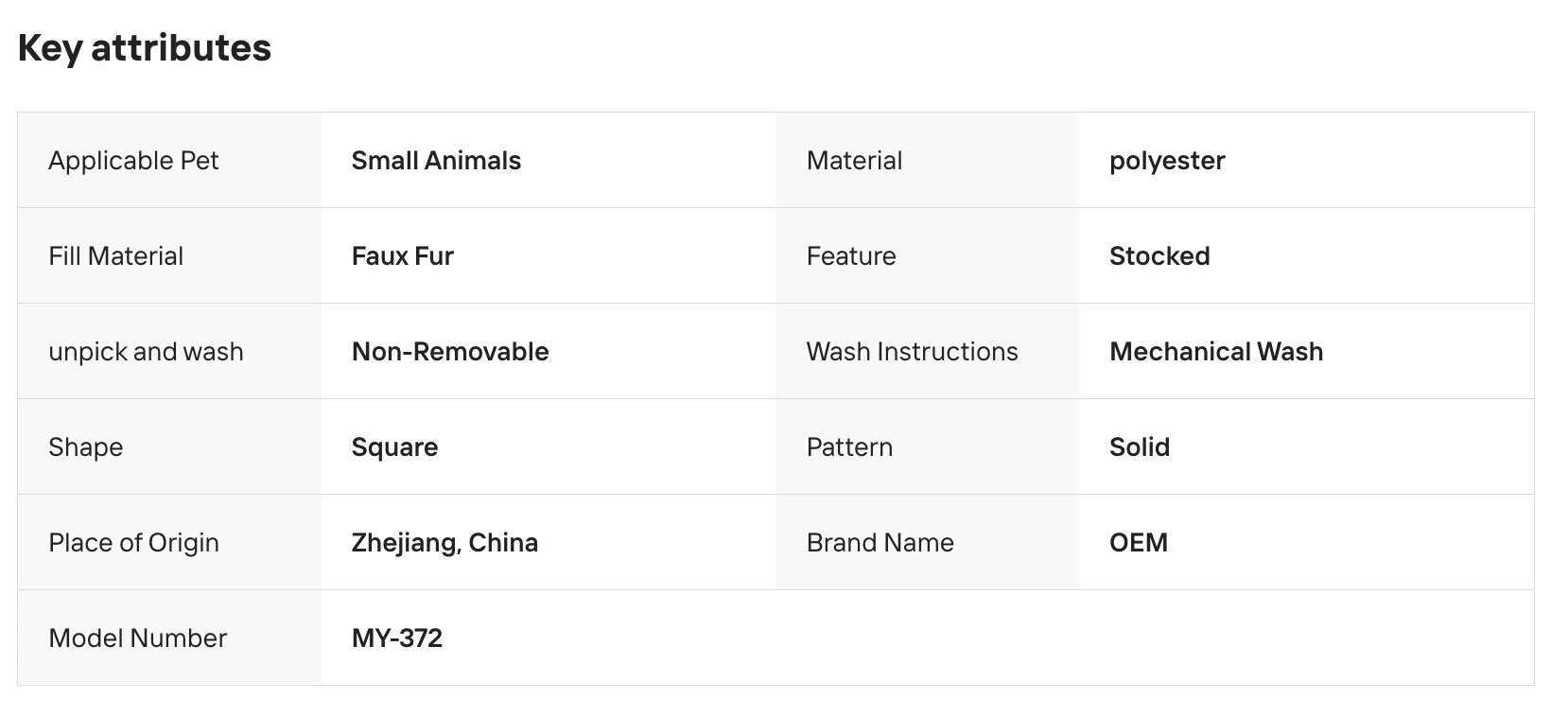Select the Solid pattern value
This screenshot has width=1568, height=717.
pyautogui.click(x=1140, y=447)
